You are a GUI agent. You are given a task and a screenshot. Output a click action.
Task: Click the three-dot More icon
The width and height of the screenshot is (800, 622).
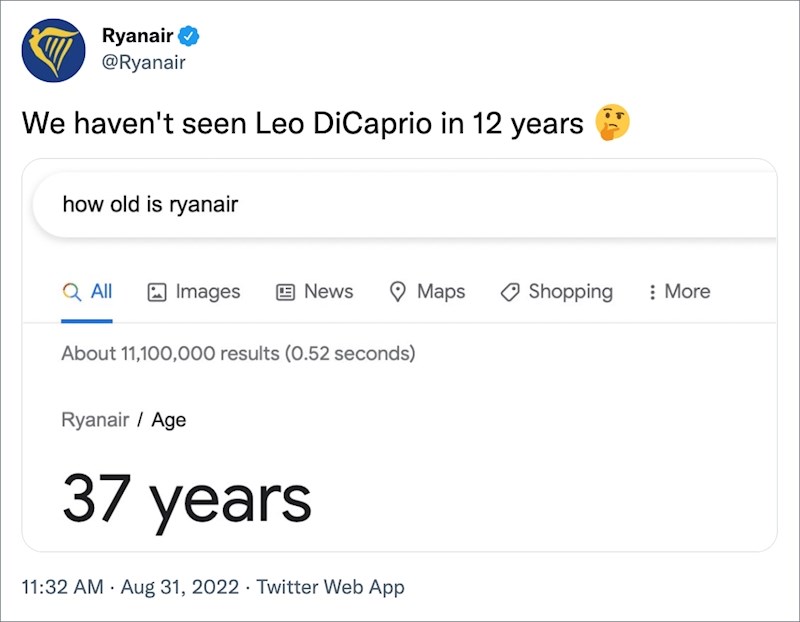click(655, 291)
